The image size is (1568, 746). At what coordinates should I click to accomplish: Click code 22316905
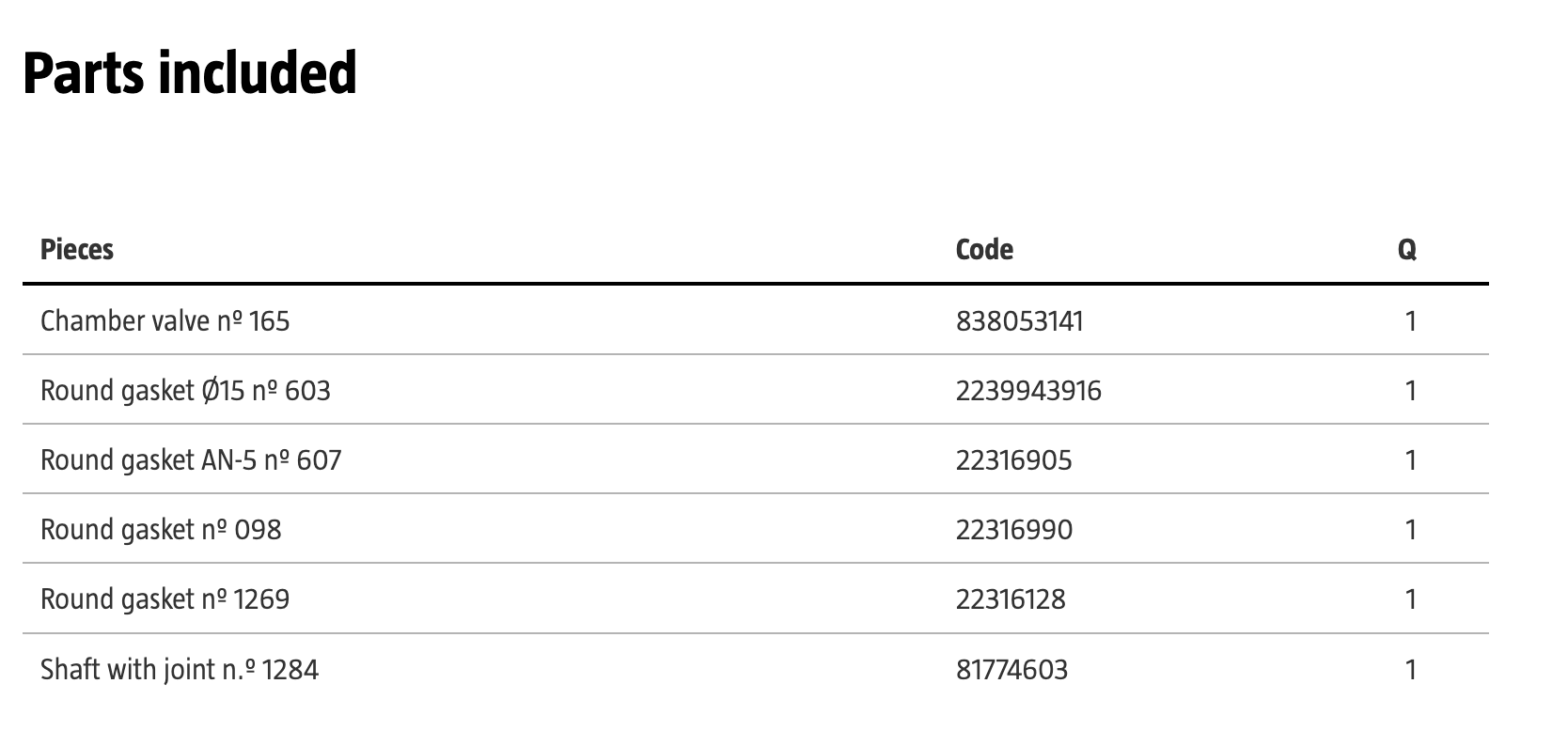tap(1013, 460)
